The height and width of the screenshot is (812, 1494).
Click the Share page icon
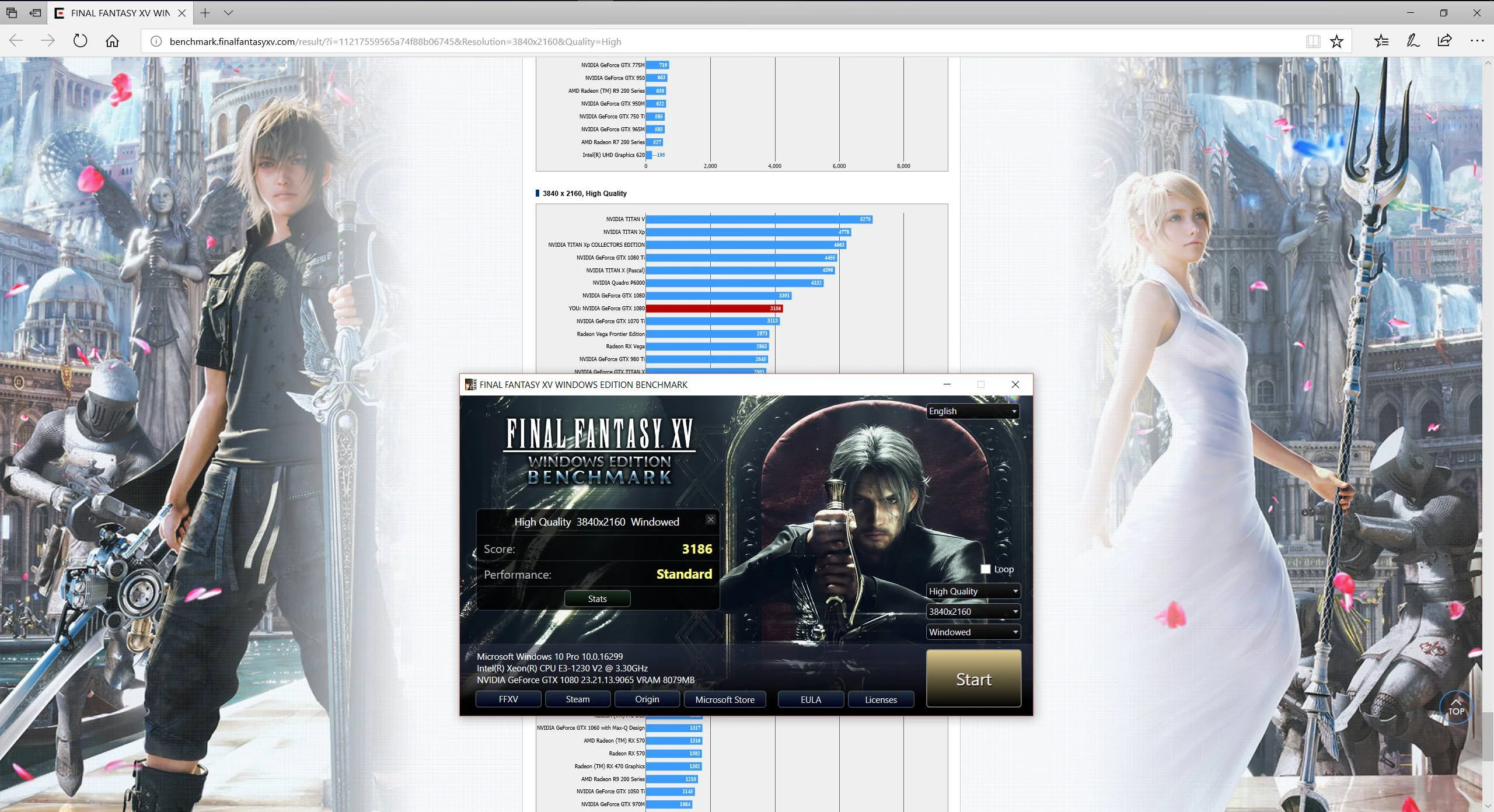pyautogui.click(x=1444, y=41)
